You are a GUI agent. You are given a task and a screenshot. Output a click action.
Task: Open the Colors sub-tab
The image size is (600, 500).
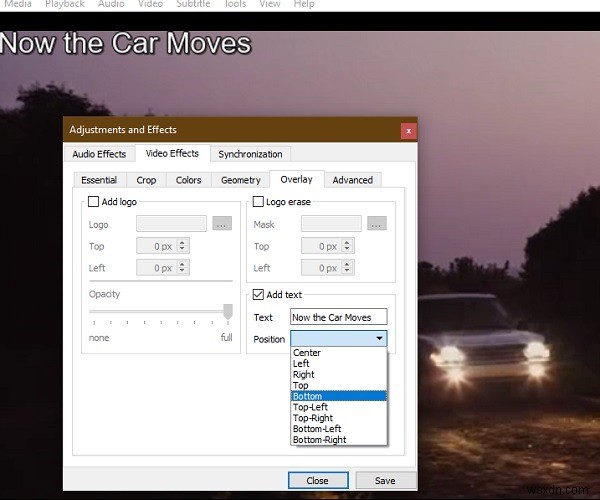[x=188, y=180]
